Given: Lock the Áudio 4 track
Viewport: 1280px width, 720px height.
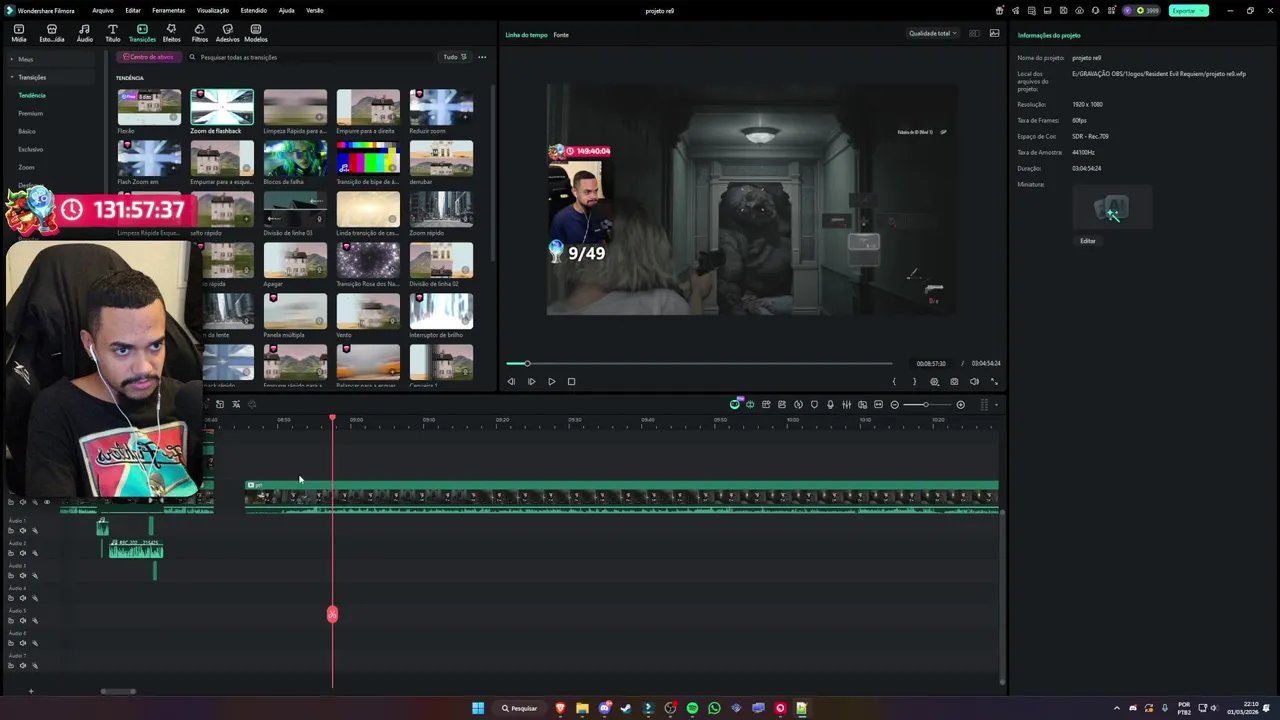Looking at the screenshot, I should tap(11, 598).
